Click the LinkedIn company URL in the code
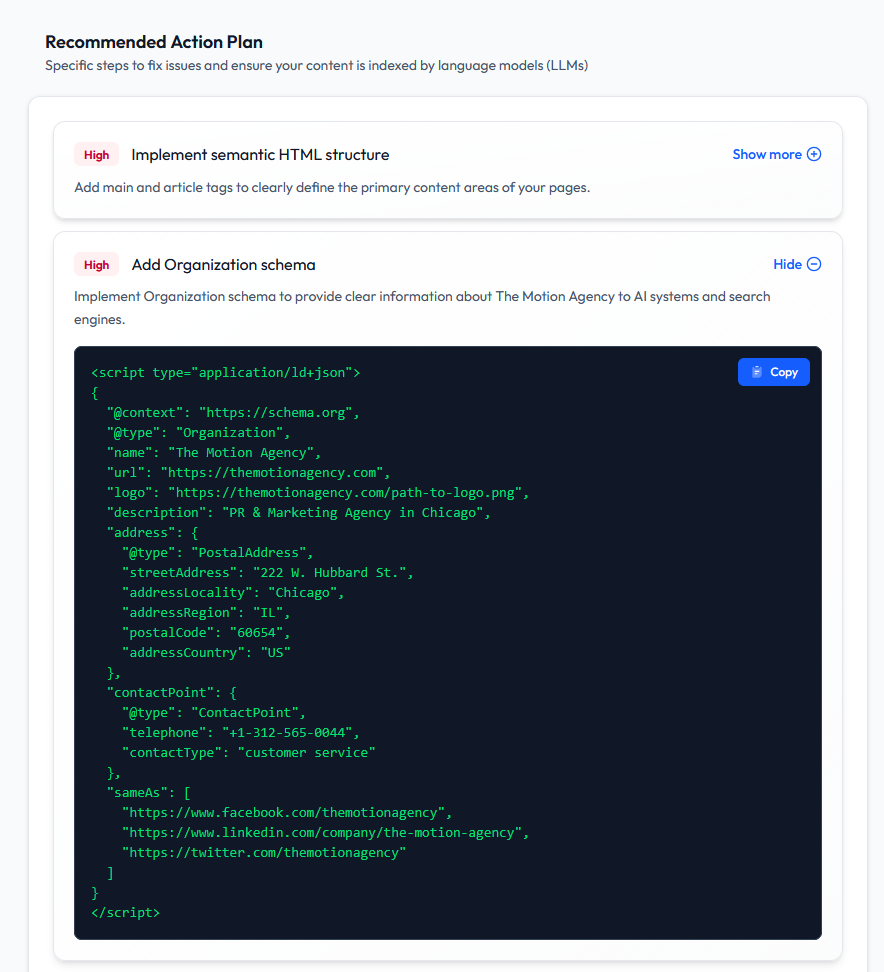The image size is (884, 972). pyautogui.click(x=324, y=832)
